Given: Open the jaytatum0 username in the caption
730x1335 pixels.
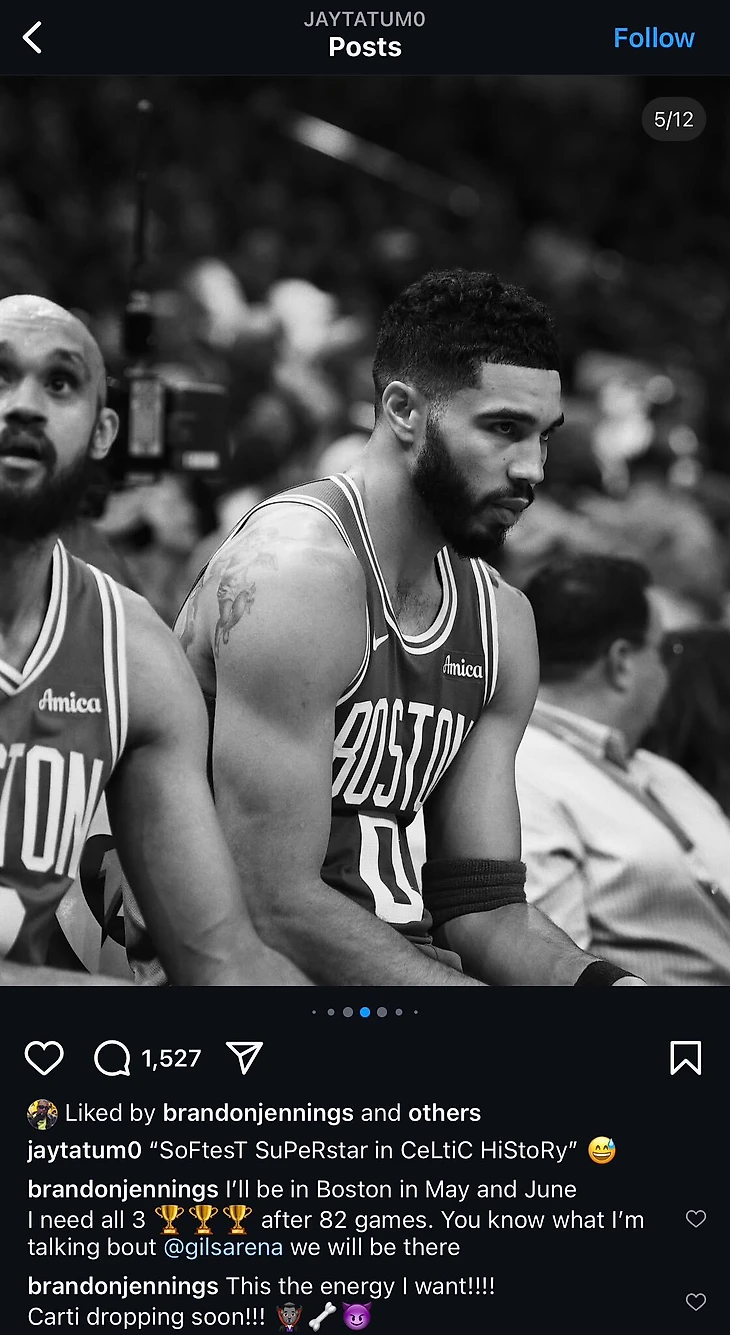Looking at the screenshot, I should click(x=85, y=1151).
